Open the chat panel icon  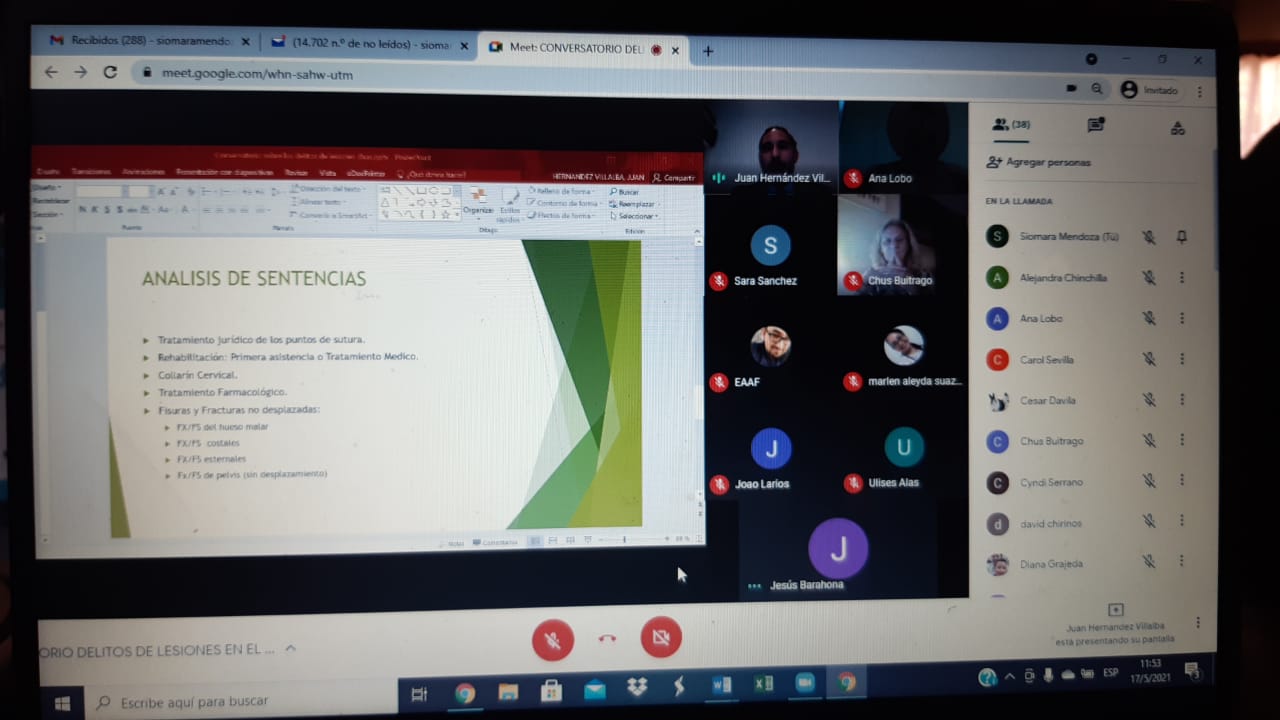1096,126
